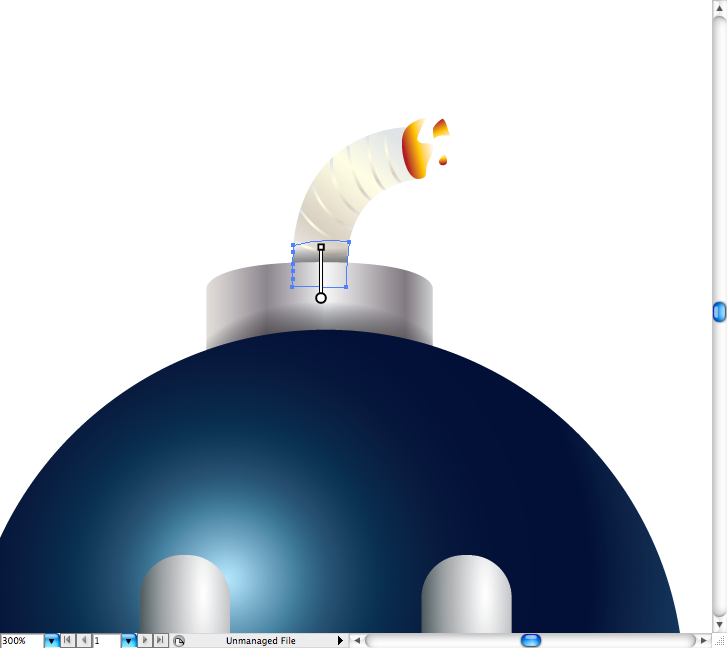This screenshot has width=727, height=648.
Task: Click the 300% zoom input field
Action: 21,640
